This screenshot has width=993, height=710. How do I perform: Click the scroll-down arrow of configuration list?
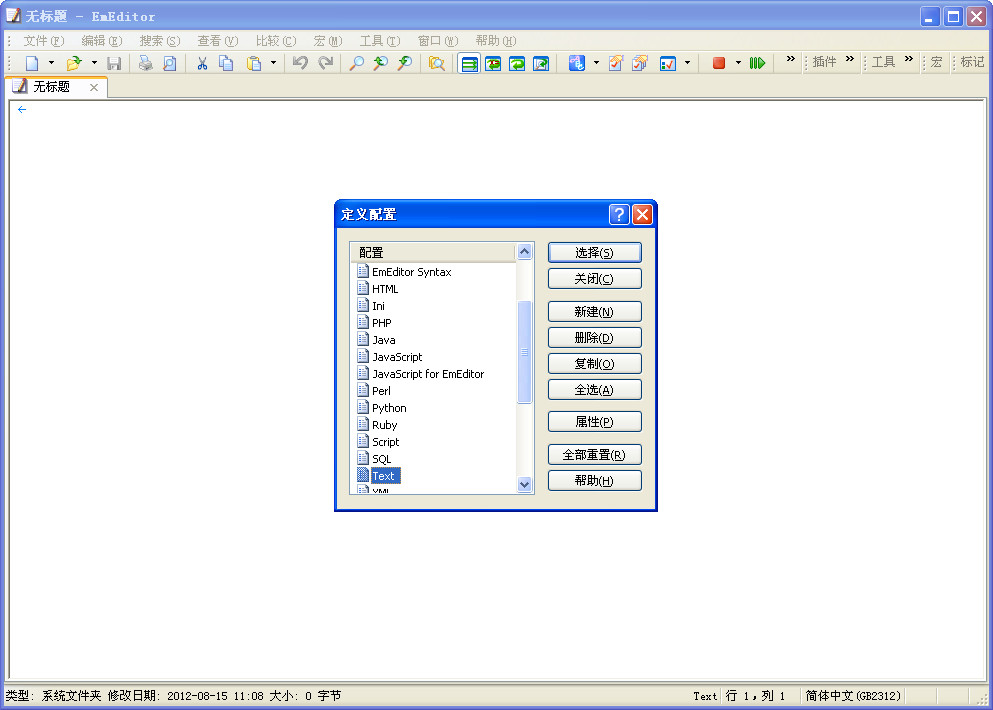tap(525, 484)
